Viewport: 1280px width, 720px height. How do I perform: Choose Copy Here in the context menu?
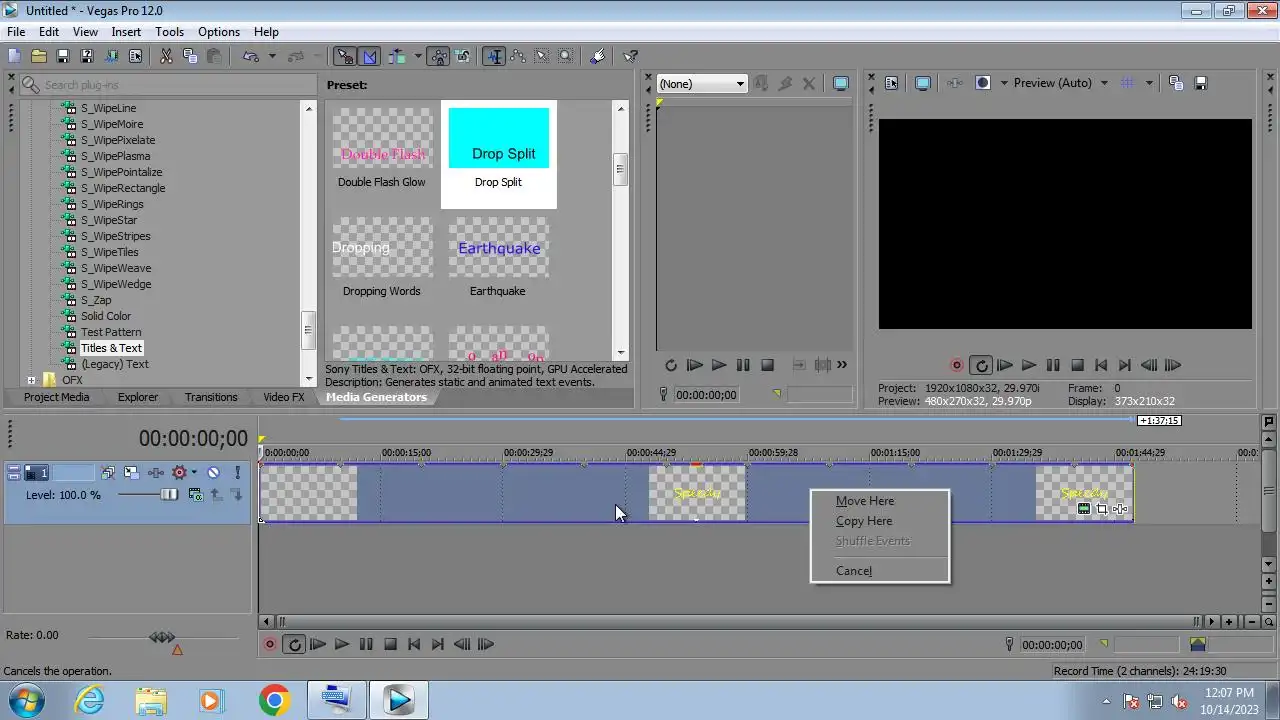(864, 521)
